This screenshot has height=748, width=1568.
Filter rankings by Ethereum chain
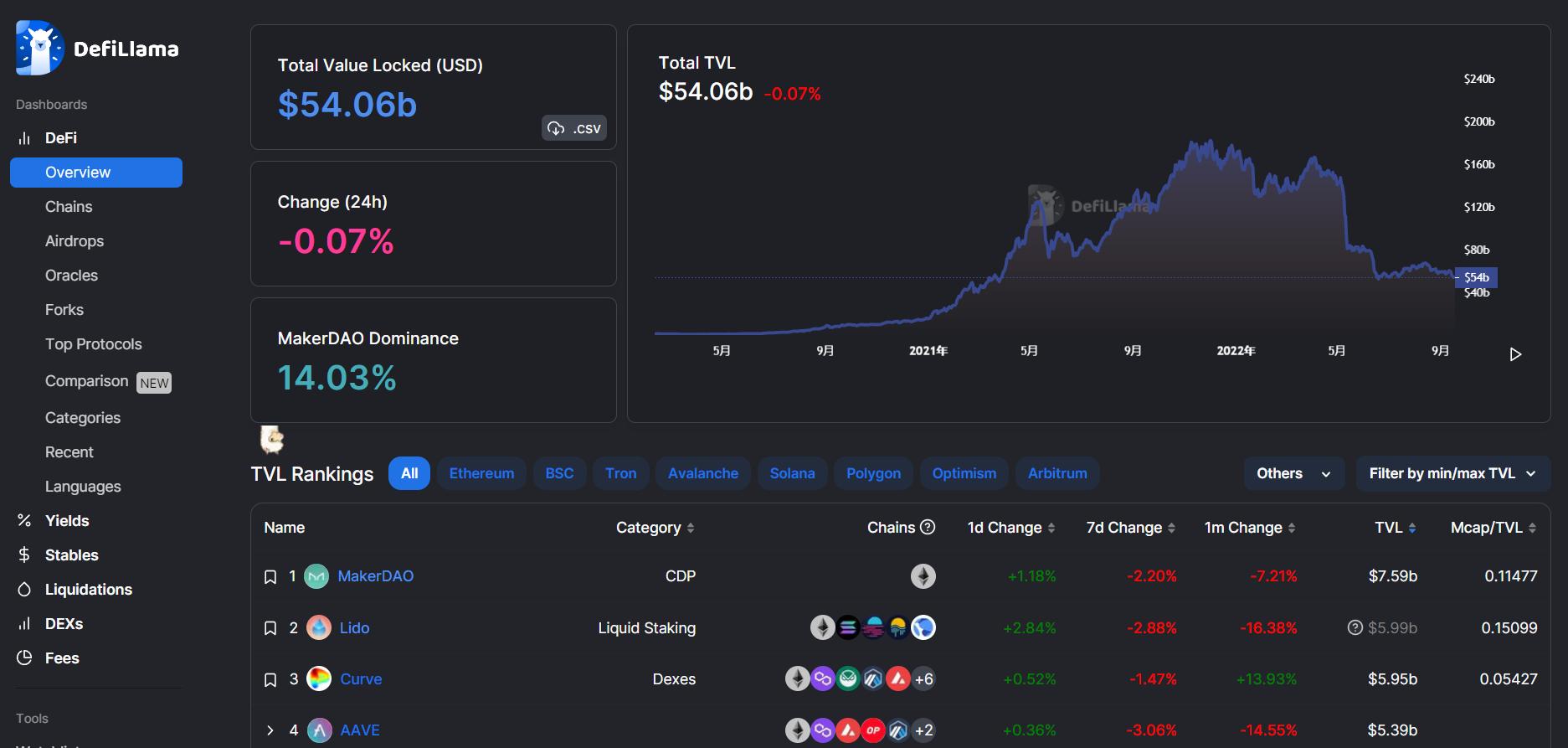coord(481,473)
